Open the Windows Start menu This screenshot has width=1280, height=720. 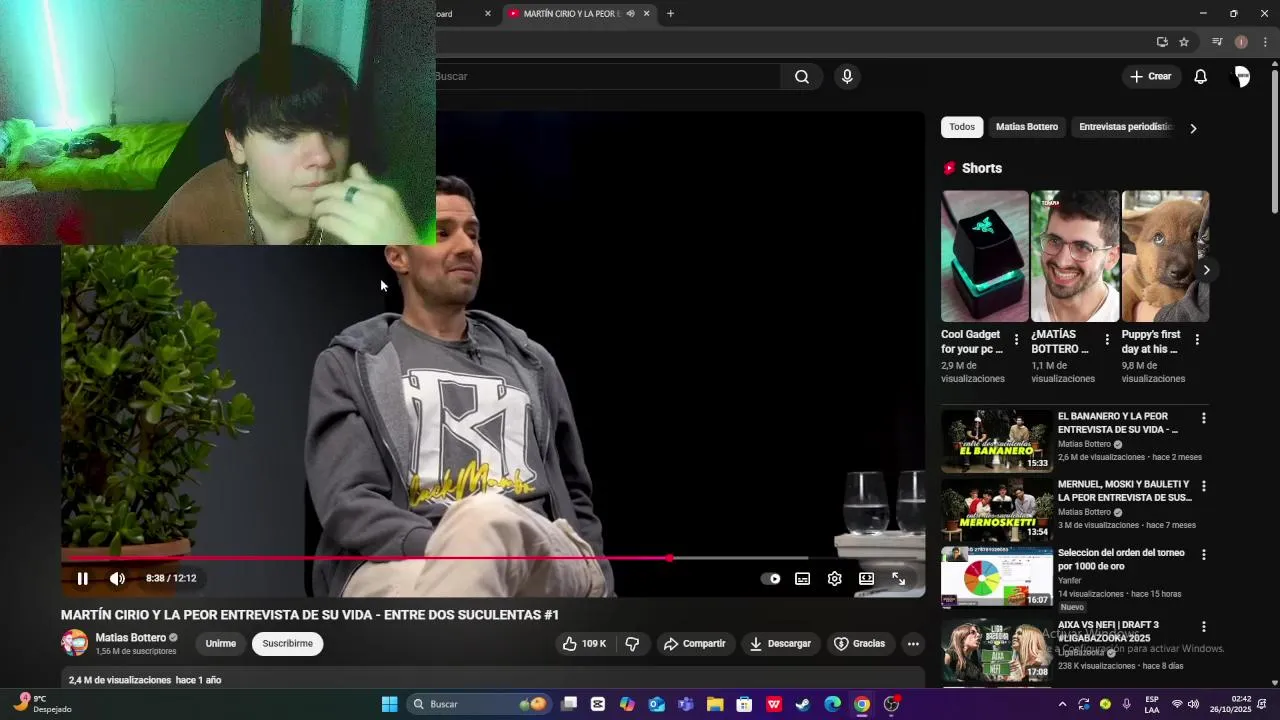[389, 704]
